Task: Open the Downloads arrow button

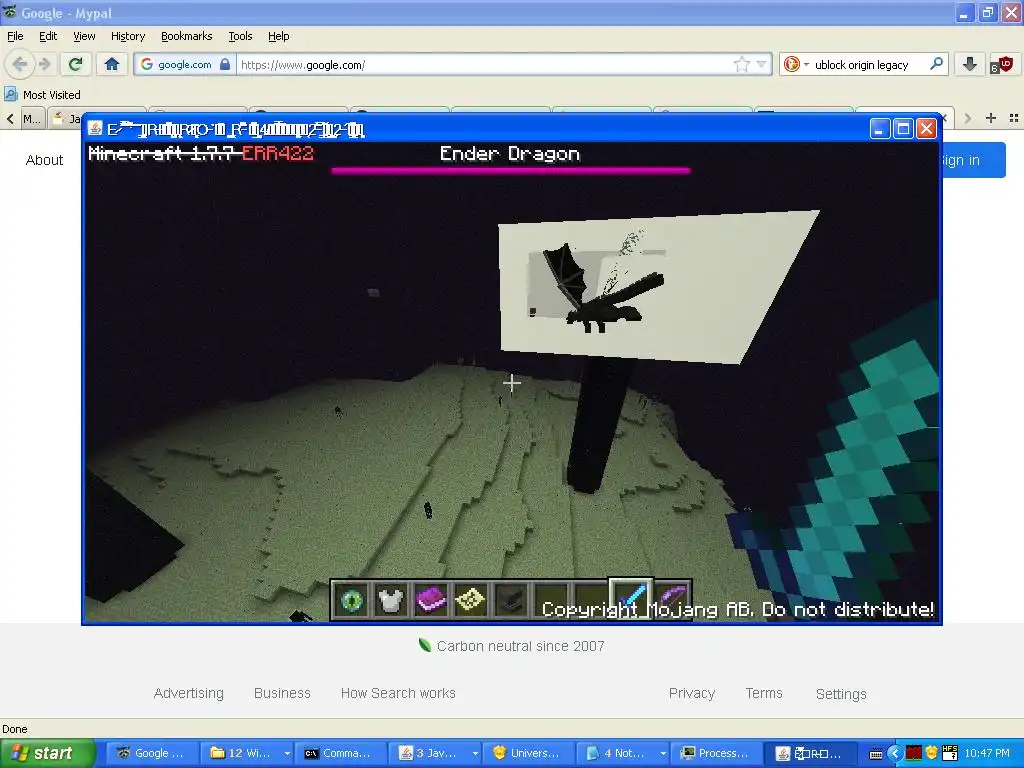Action: 970,64
